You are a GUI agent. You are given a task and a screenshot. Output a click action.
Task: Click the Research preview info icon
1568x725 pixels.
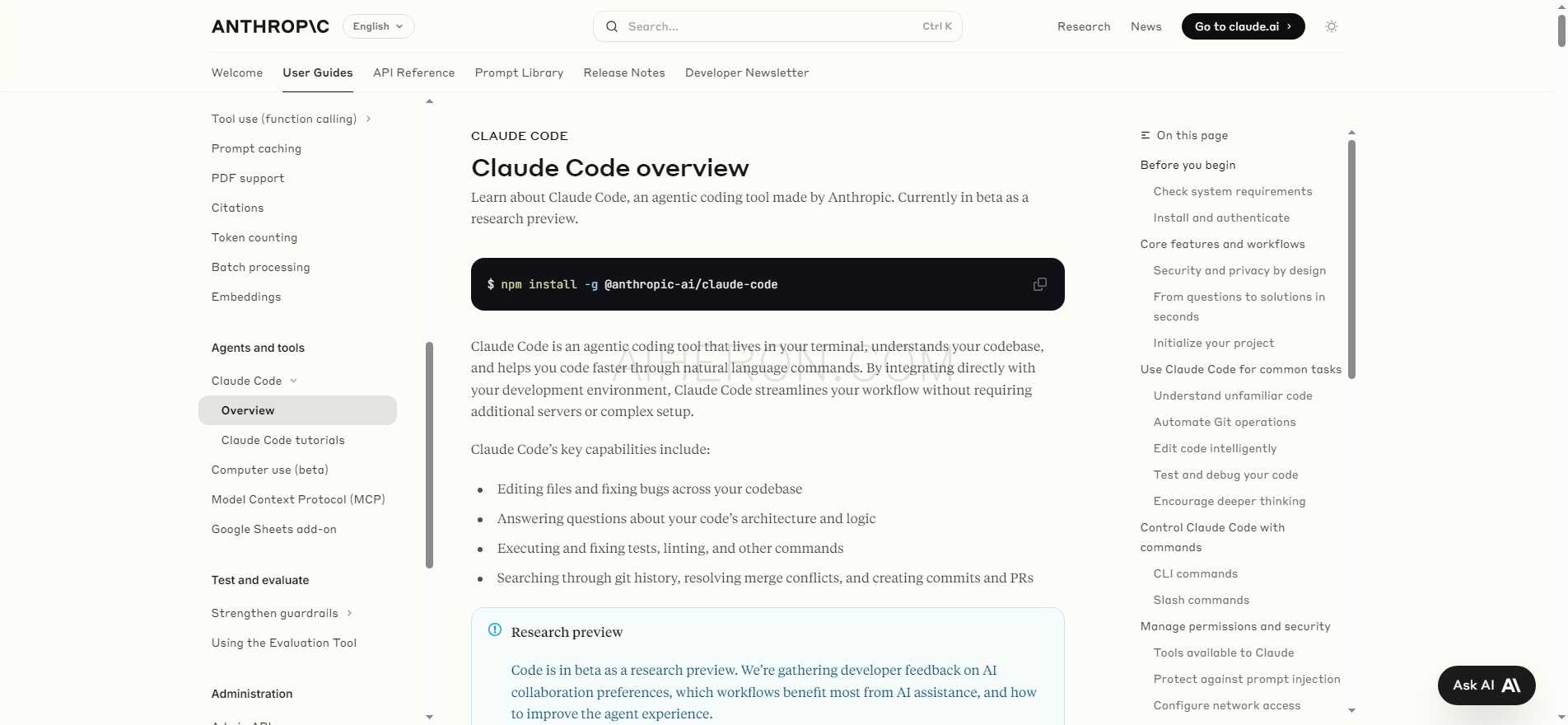click(495, 630)
